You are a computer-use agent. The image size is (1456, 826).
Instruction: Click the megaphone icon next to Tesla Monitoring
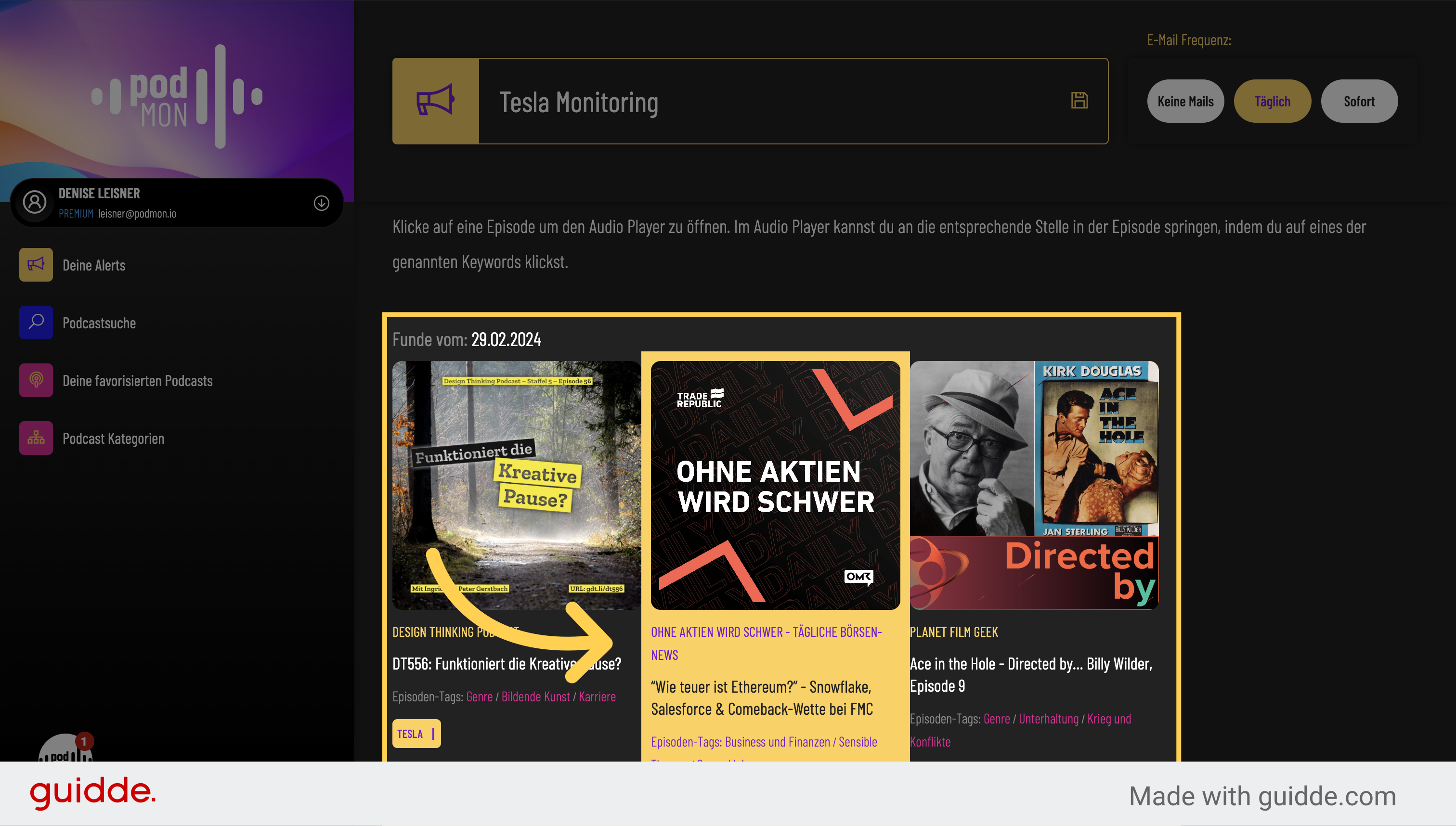436,101
